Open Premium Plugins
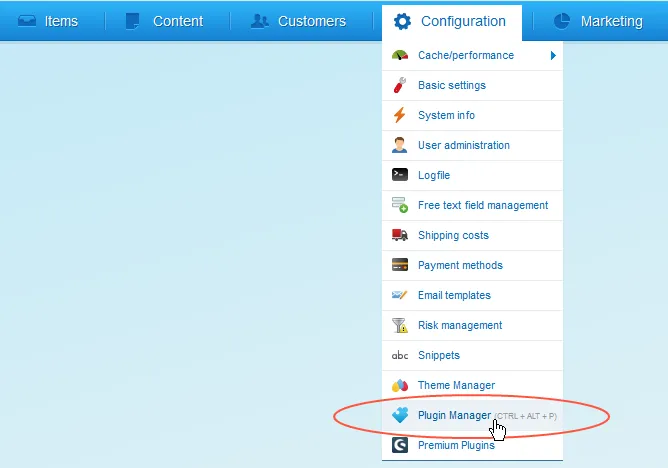Screen dimensions: 668x468 [472, 445]
